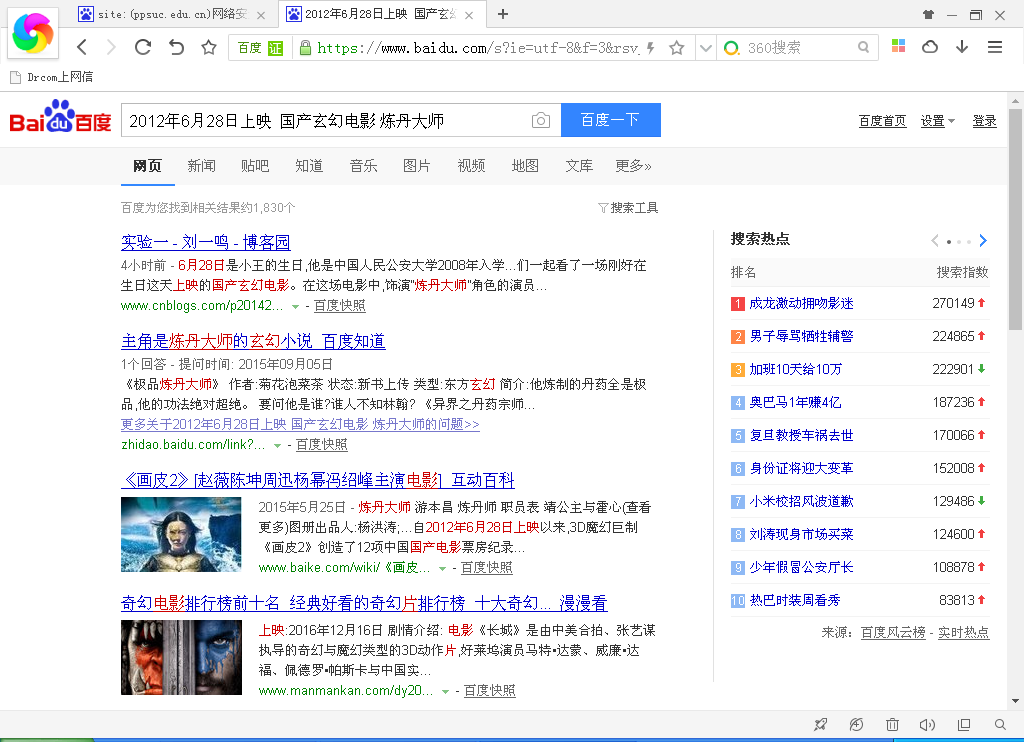
Task: Click the skin/shirt icon in the title bar
Action: (928, 14)
